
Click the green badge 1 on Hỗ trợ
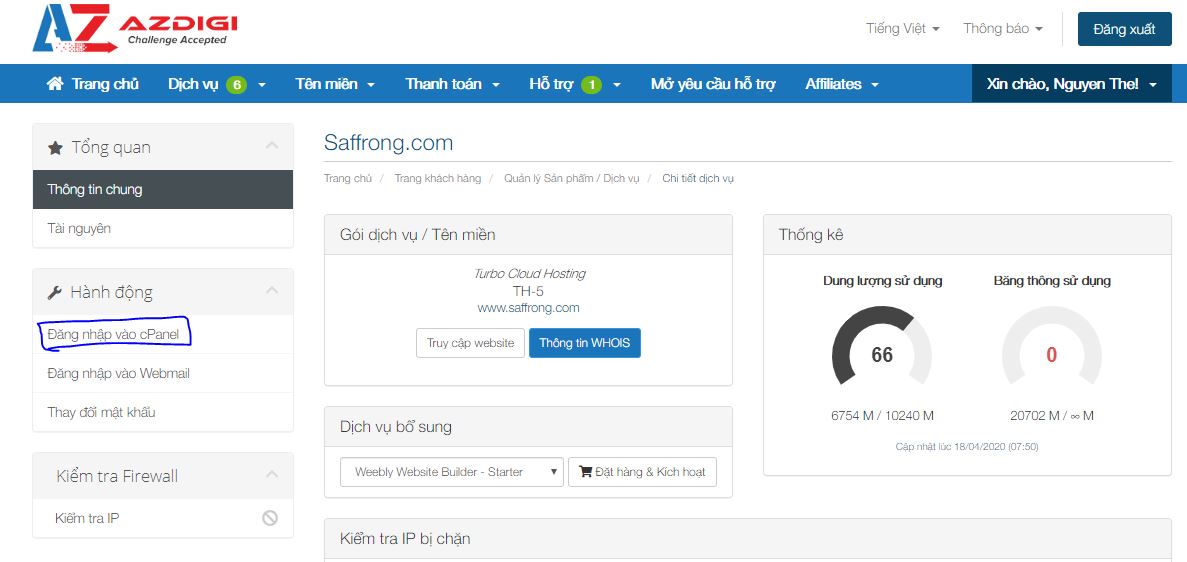pos(591,85)
